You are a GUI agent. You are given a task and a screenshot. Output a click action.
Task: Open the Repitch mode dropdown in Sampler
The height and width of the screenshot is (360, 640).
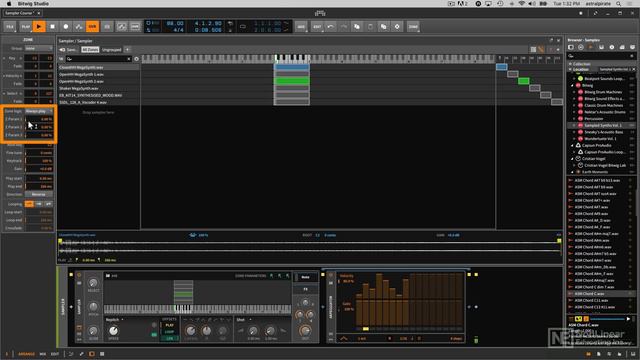click(x=115, y=320)
